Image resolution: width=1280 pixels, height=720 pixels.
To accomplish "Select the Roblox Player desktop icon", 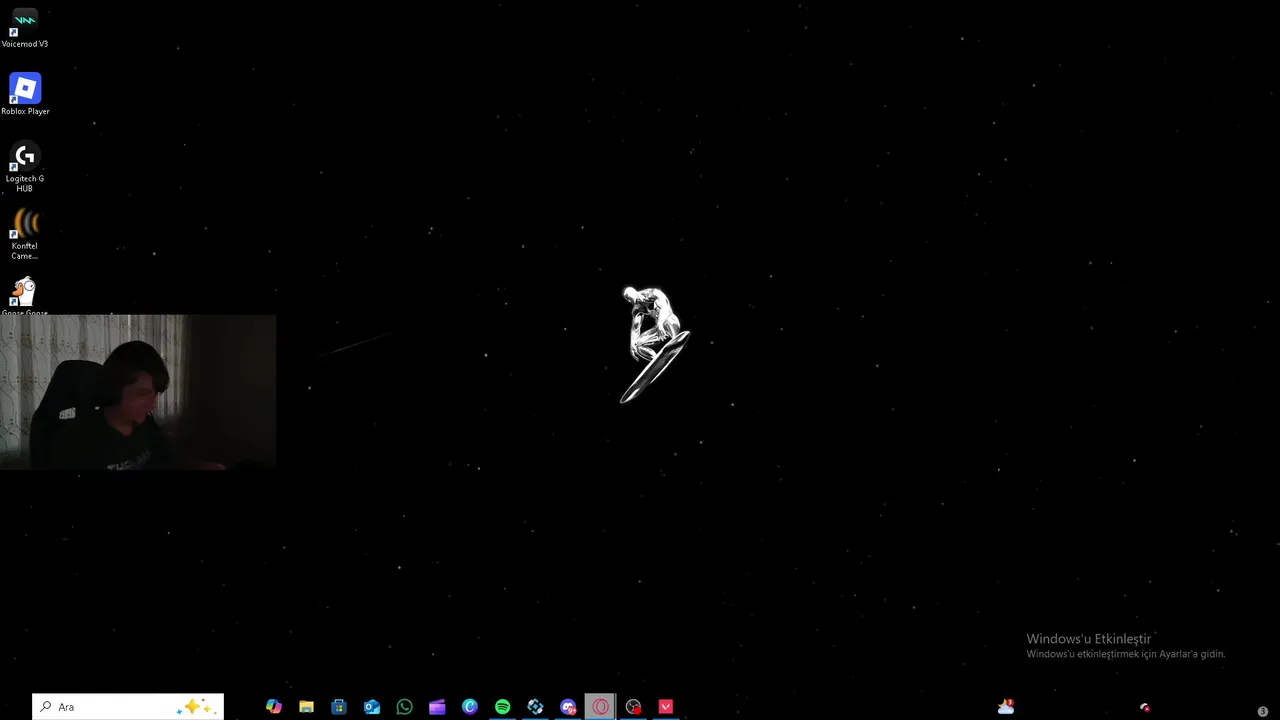I will tap(25, 94).
